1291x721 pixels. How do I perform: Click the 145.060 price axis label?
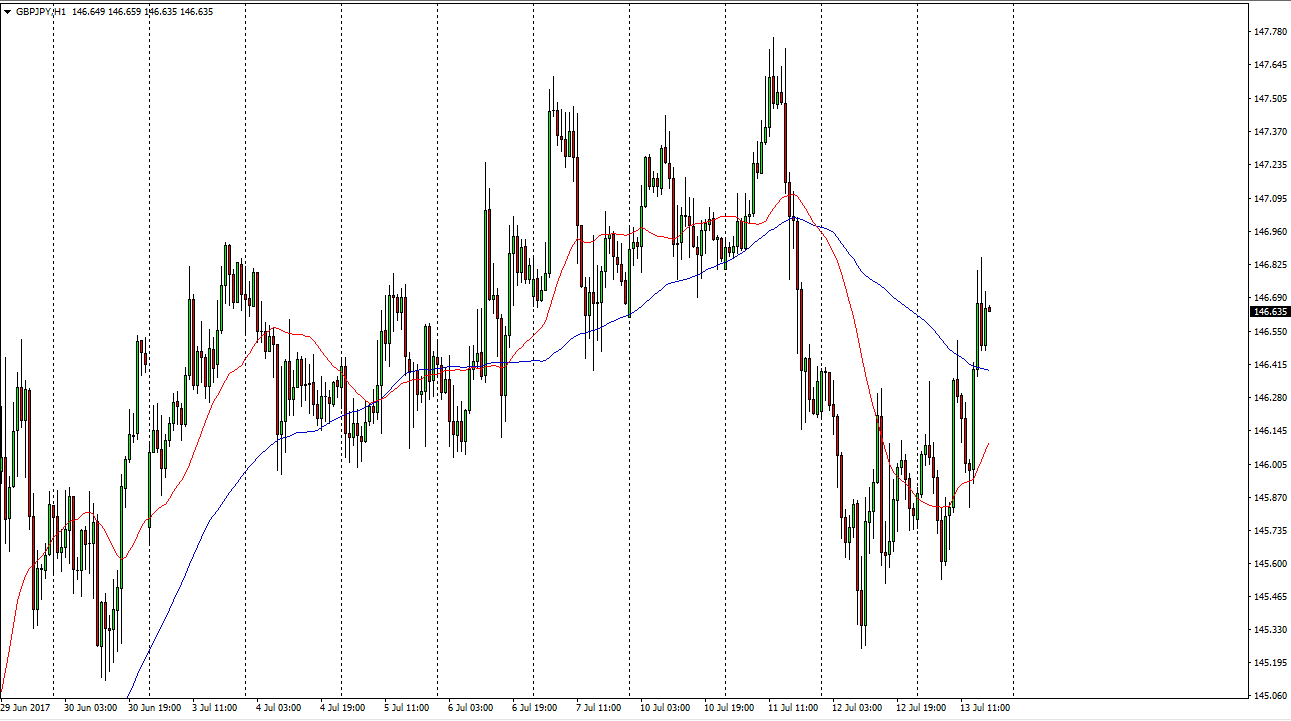pos(1269,696)
